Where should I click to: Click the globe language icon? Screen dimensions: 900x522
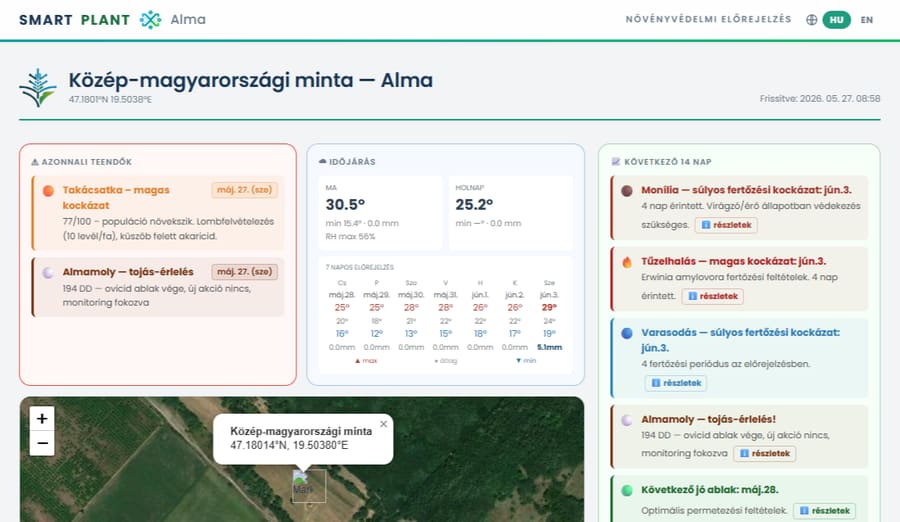[x=812, y=20]
